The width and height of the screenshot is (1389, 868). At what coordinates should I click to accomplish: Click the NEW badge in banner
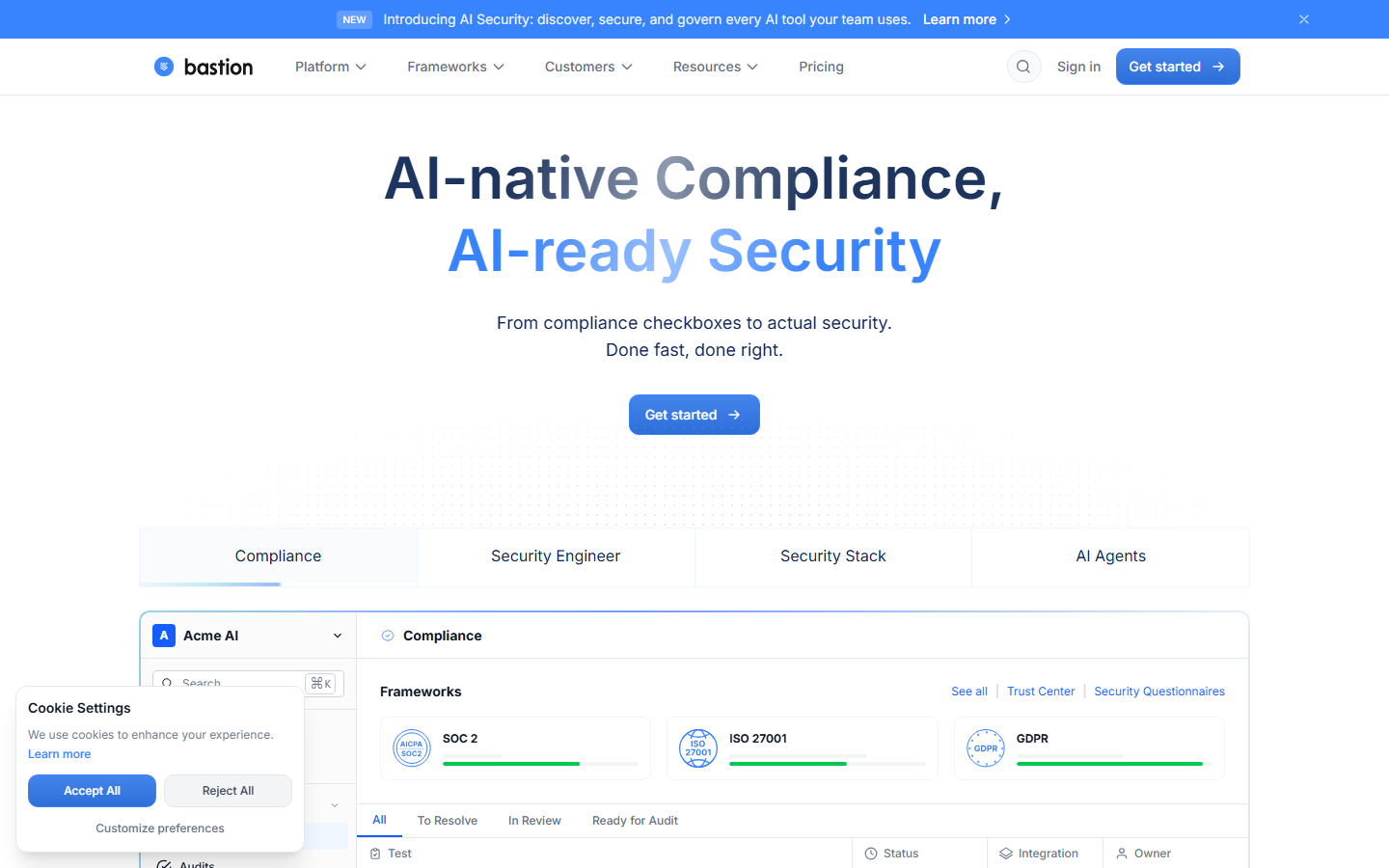pyautogui.click(x=355, y=19)
